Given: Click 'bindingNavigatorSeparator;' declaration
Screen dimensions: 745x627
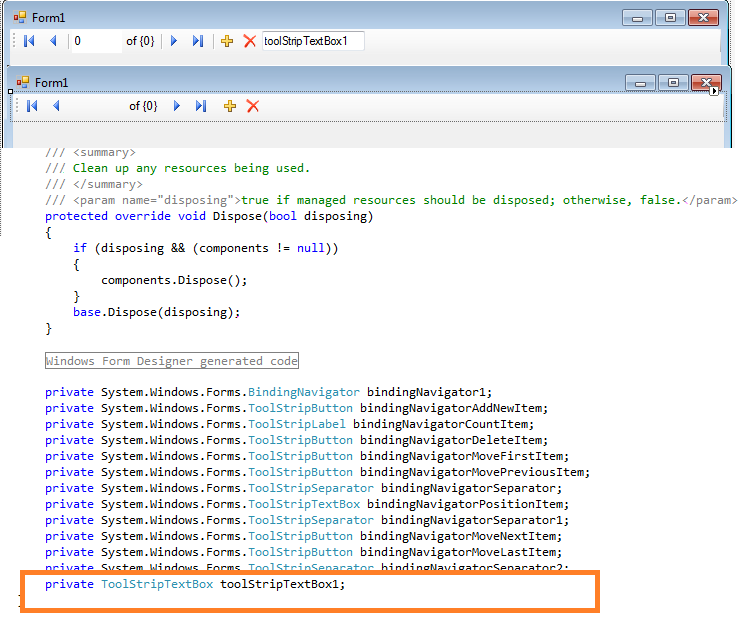Looking at the screenshot, I should point(304,488).
